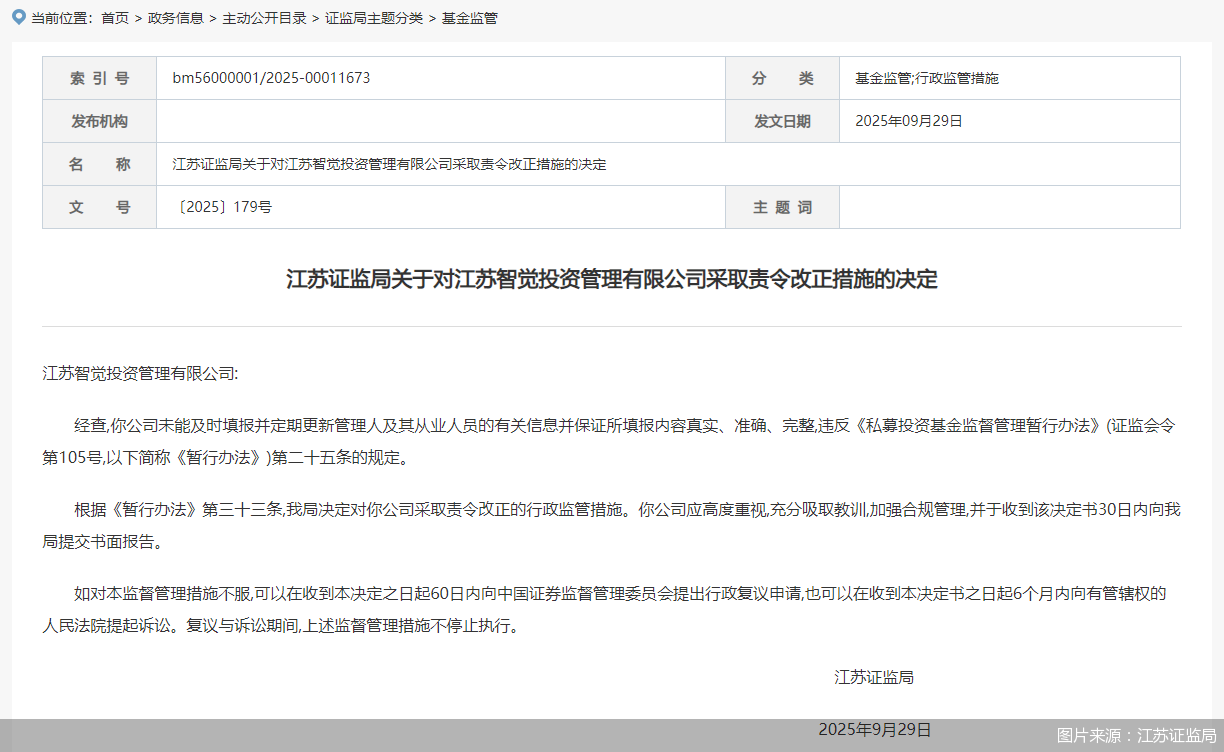
Task: Click the document title 江苏证监局关于对江苏智觉投资管理有限公司采取责令改正措施的决定
Action: tap(612, 281)
